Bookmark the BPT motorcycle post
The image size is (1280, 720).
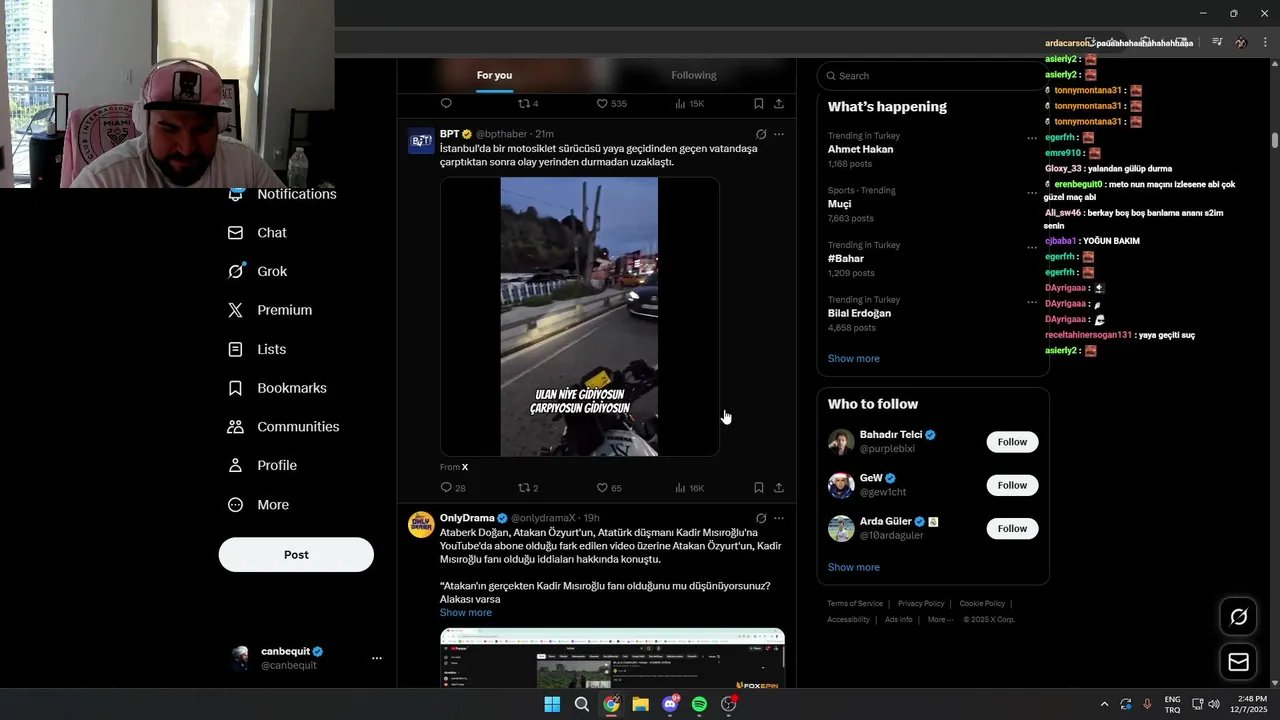pos(758,488)
